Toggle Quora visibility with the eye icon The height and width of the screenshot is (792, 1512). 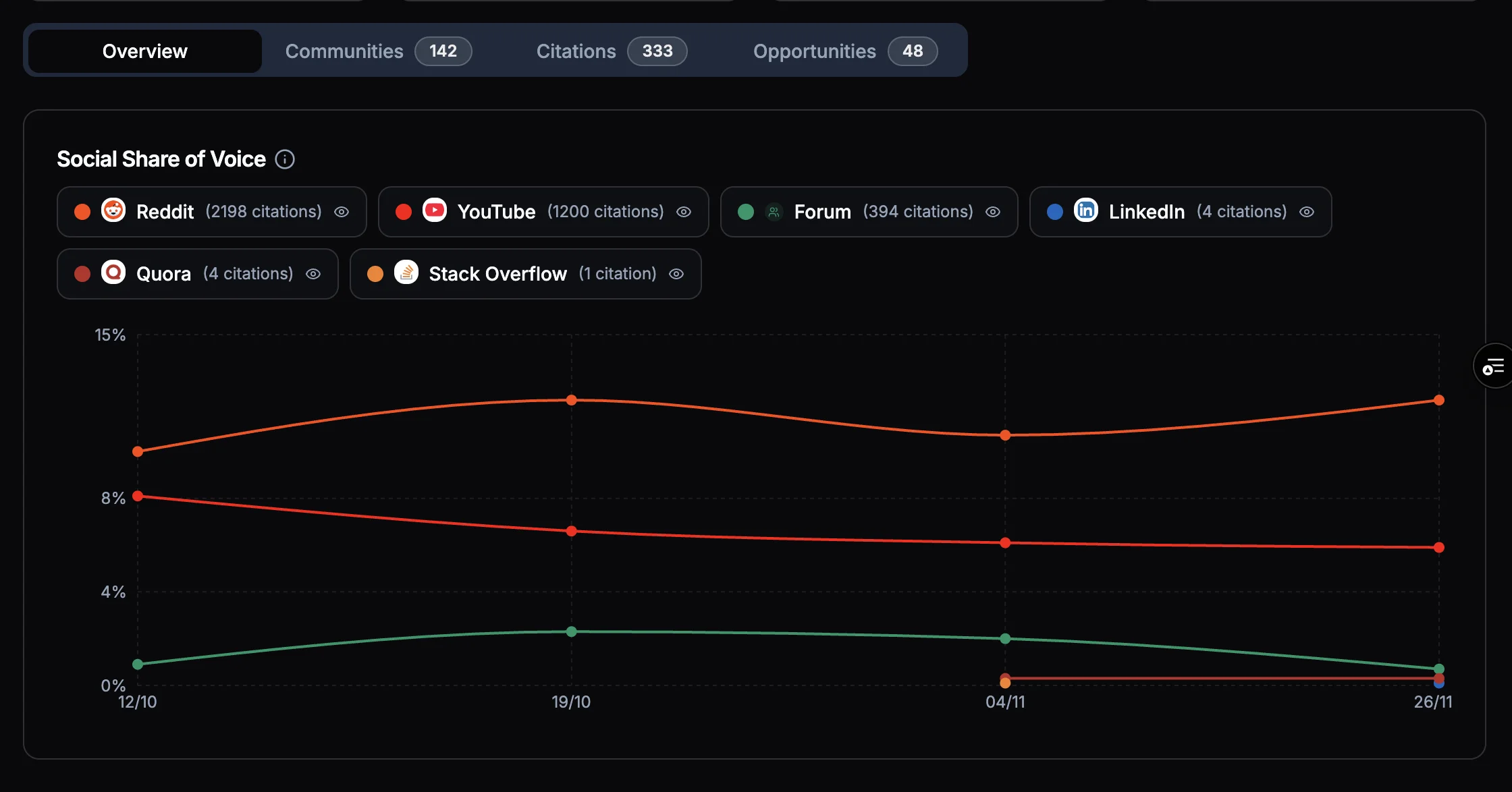[313, 273]
